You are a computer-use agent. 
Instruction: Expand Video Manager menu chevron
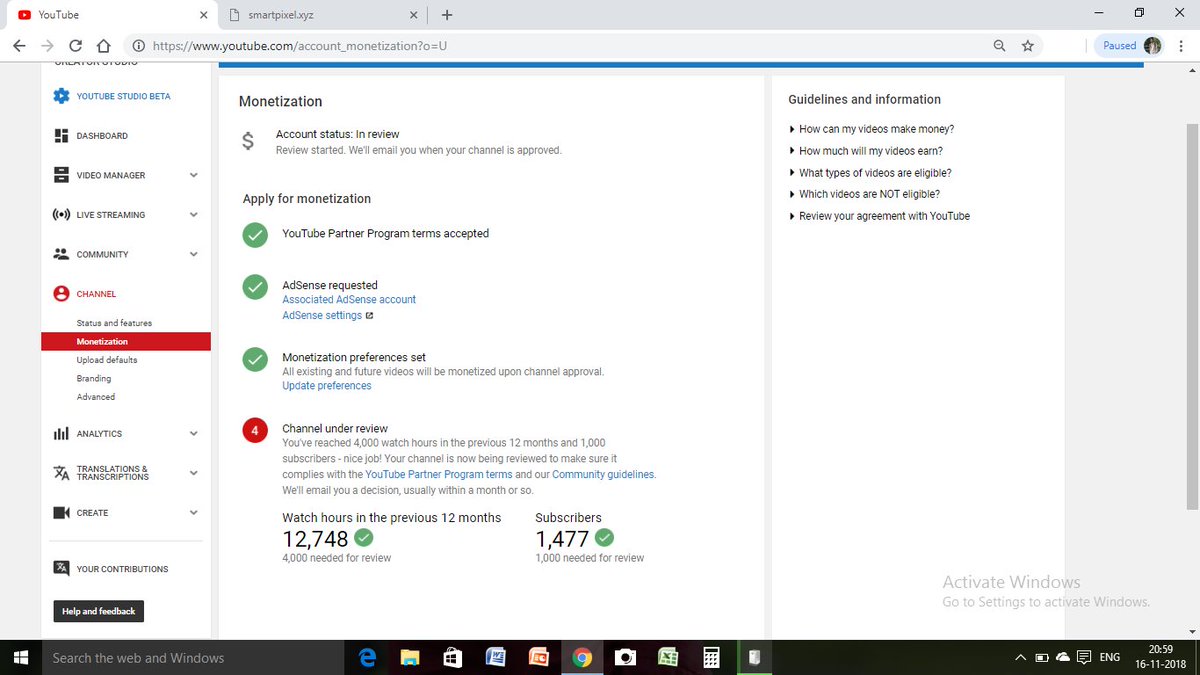tap(194, 175)
